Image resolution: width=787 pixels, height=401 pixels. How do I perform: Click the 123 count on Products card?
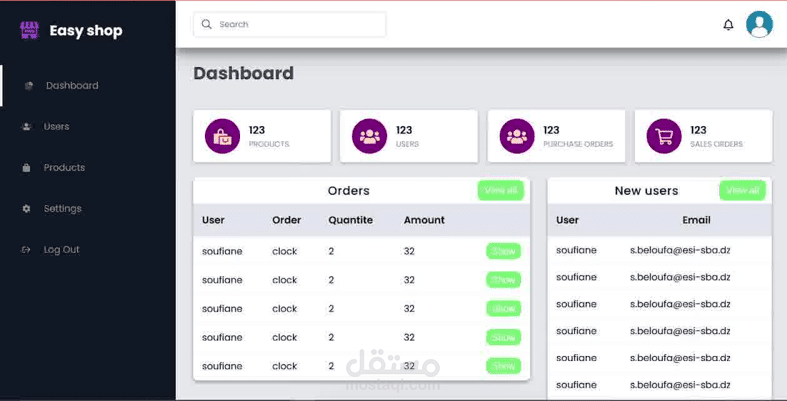pos(257,130)
